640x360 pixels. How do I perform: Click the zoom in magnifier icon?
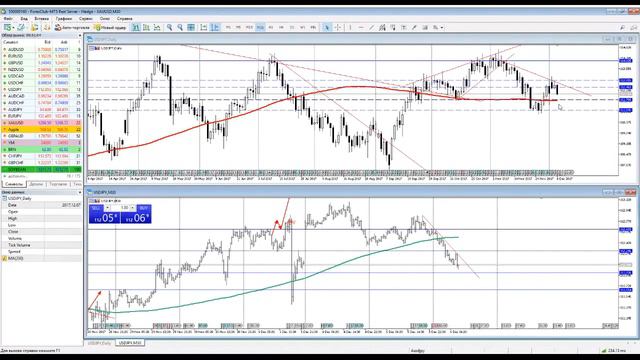point(169,27)
